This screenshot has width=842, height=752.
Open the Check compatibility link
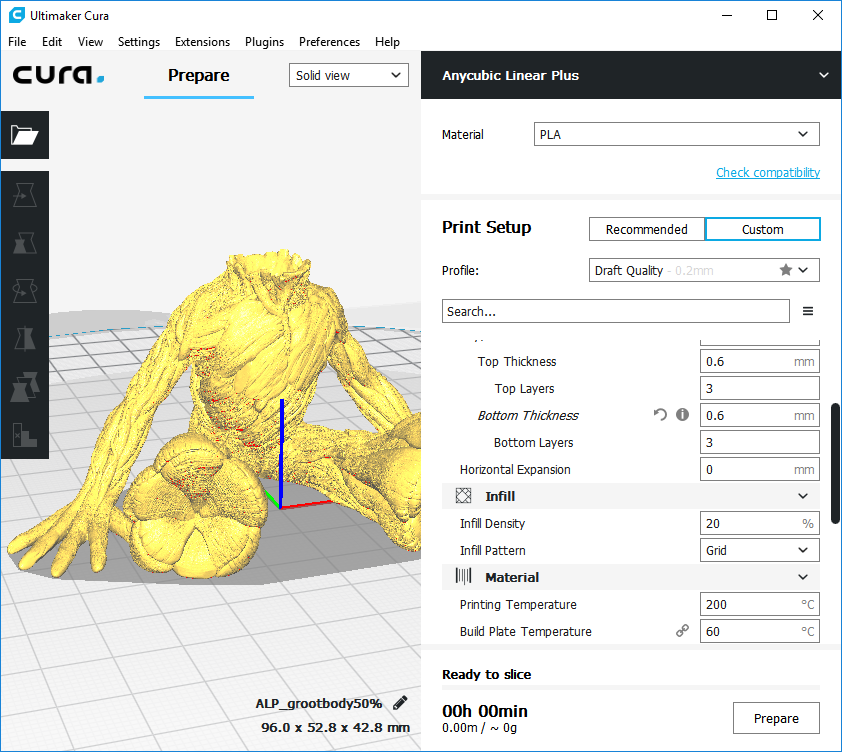tap(767, 172)
